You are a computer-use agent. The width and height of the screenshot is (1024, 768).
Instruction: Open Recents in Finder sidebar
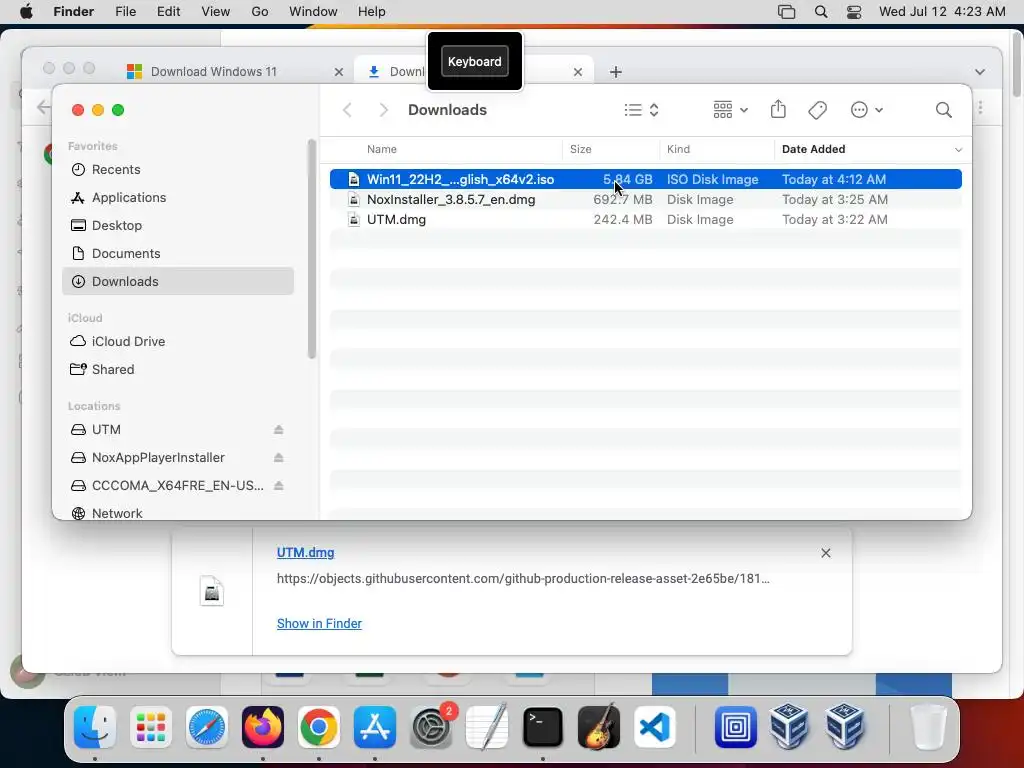click(x=178, y=169)
